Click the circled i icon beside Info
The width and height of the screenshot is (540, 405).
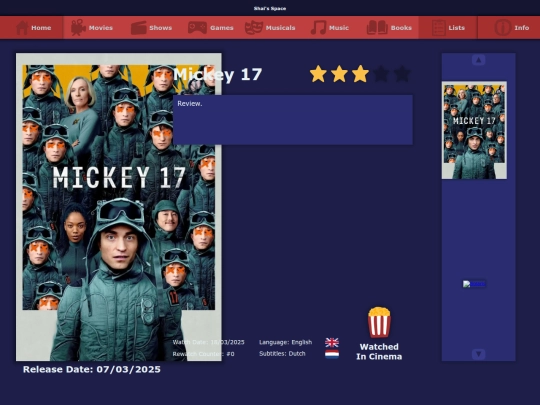[502, 28]
